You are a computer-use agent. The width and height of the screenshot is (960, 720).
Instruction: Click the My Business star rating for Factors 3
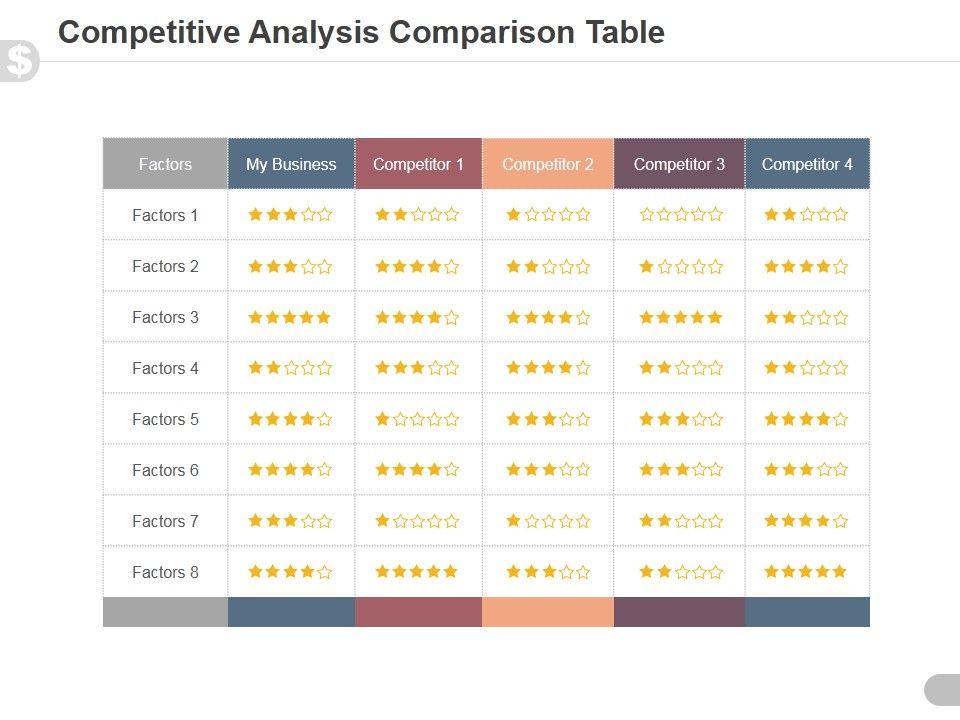pos(290,317)
